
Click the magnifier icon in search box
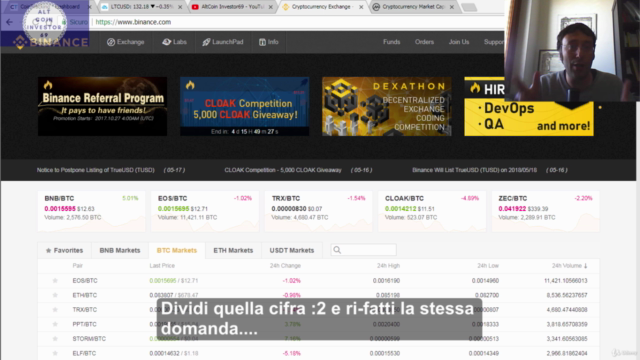[x=337, y=250]
